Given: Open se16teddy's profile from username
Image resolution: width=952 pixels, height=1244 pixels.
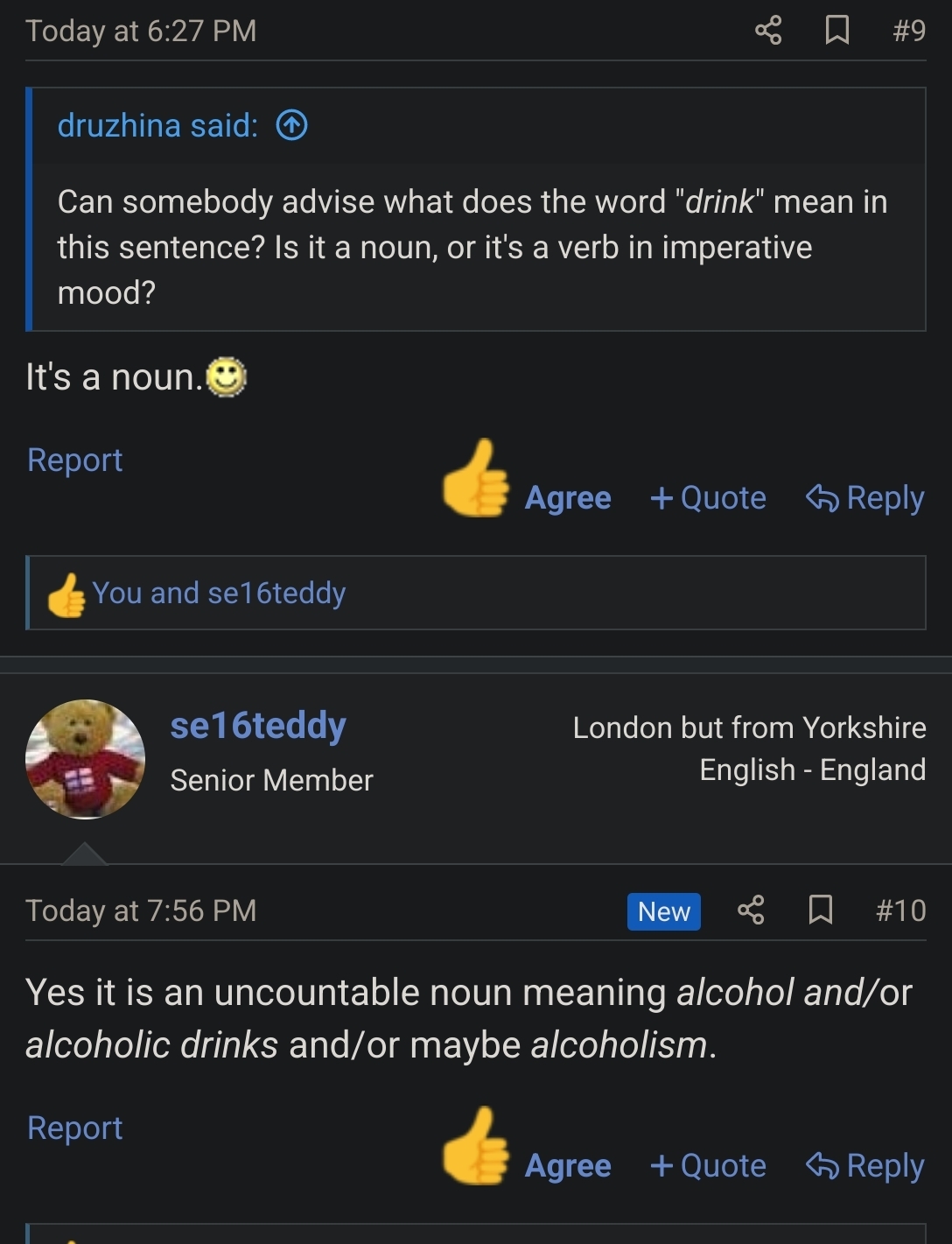Looking at the screenshot, I should pos(258,726).
